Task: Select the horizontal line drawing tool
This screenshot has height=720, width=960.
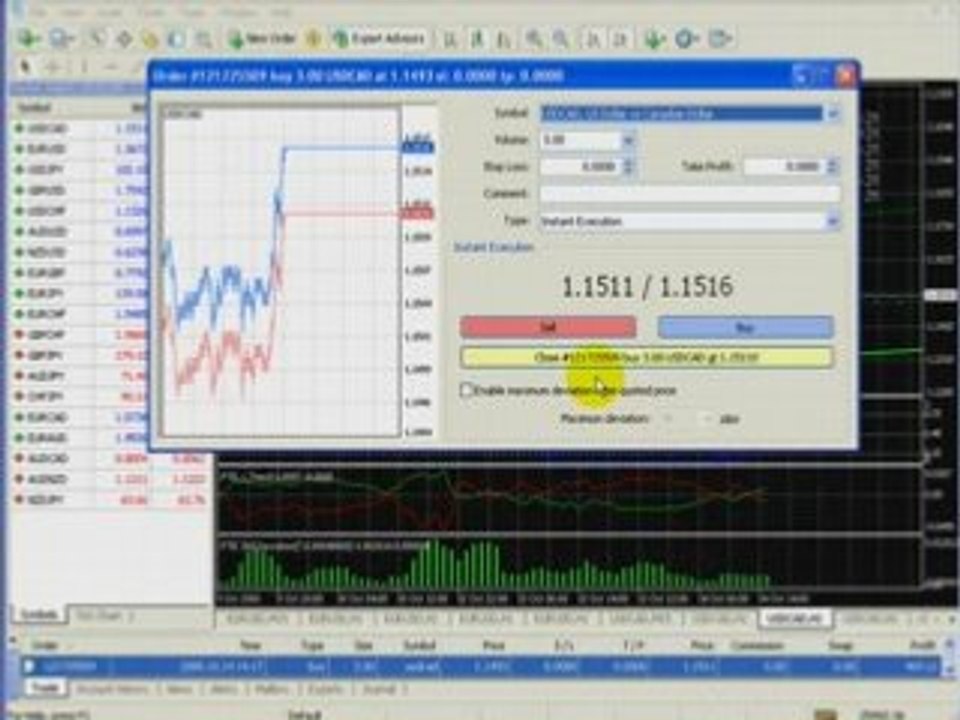Action: (x=111, y=66)
